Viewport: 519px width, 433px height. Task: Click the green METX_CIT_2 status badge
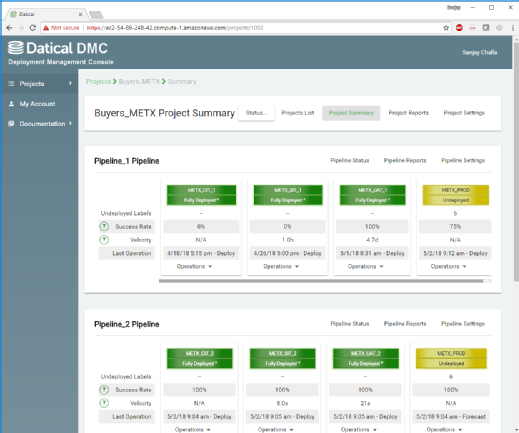click(x=200, y=359)
